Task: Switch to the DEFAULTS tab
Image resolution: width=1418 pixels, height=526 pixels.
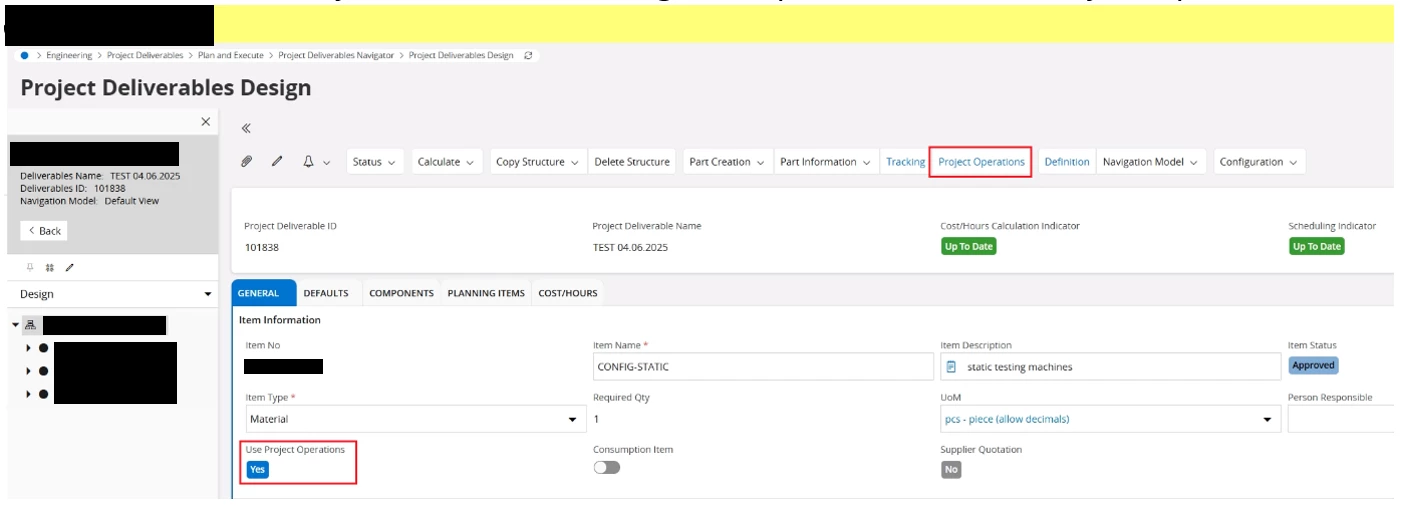Action: [326, 293]
